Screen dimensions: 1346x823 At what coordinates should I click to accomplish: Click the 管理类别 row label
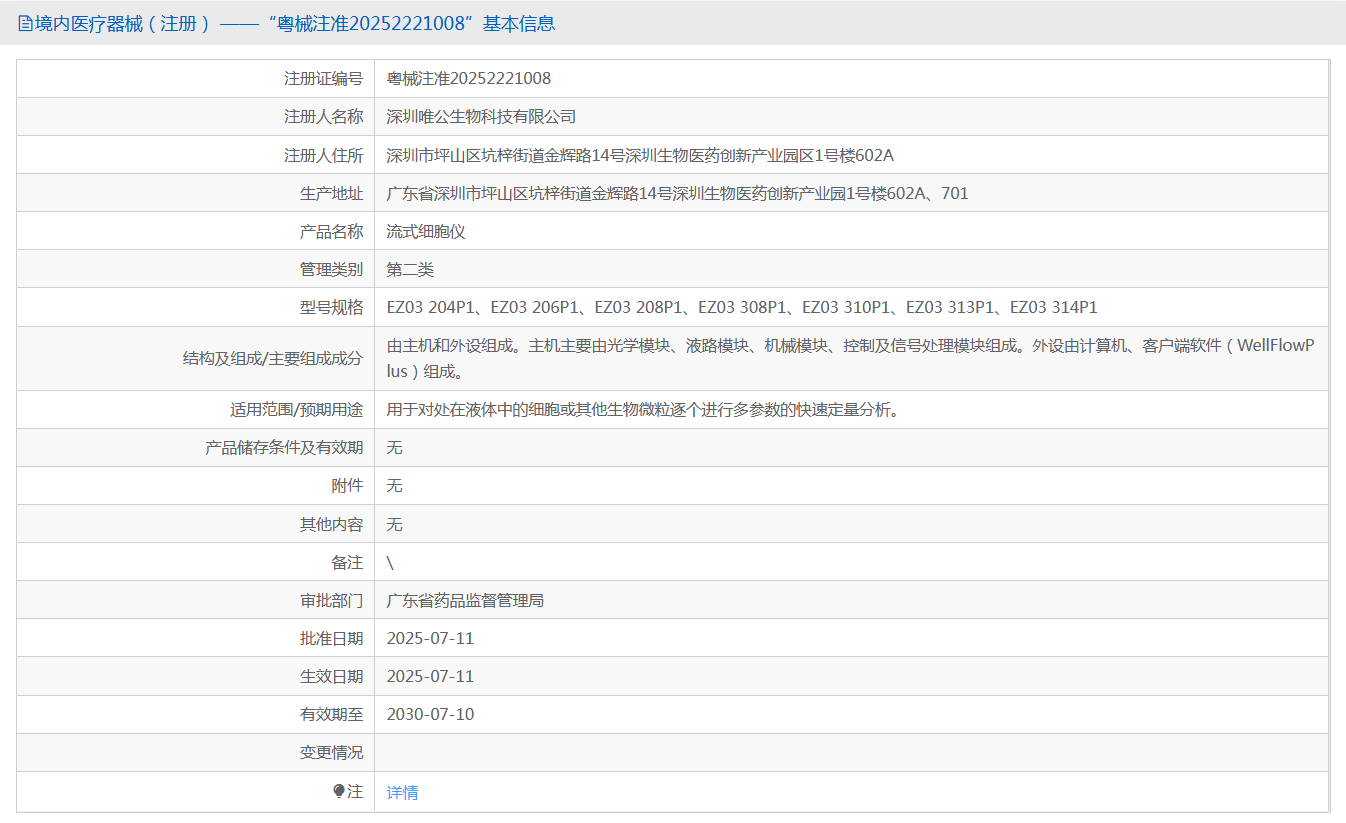331,269
